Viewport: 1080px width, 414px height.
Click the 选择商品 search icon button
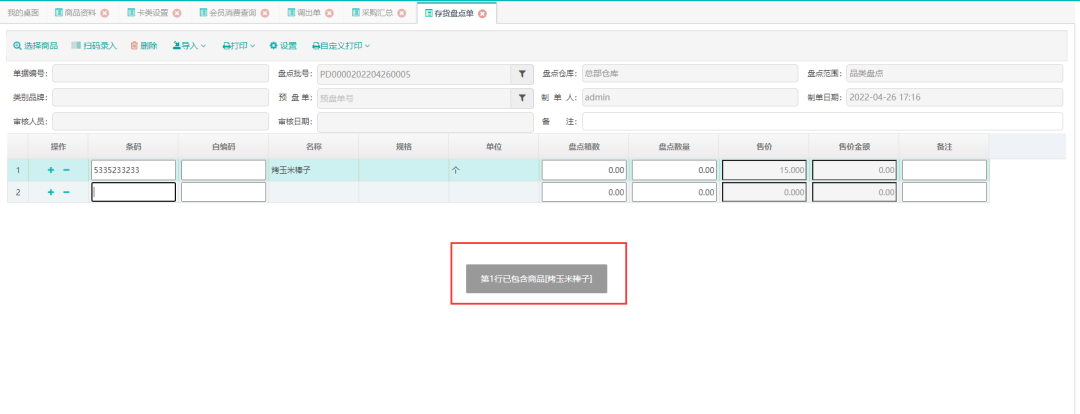35,46
